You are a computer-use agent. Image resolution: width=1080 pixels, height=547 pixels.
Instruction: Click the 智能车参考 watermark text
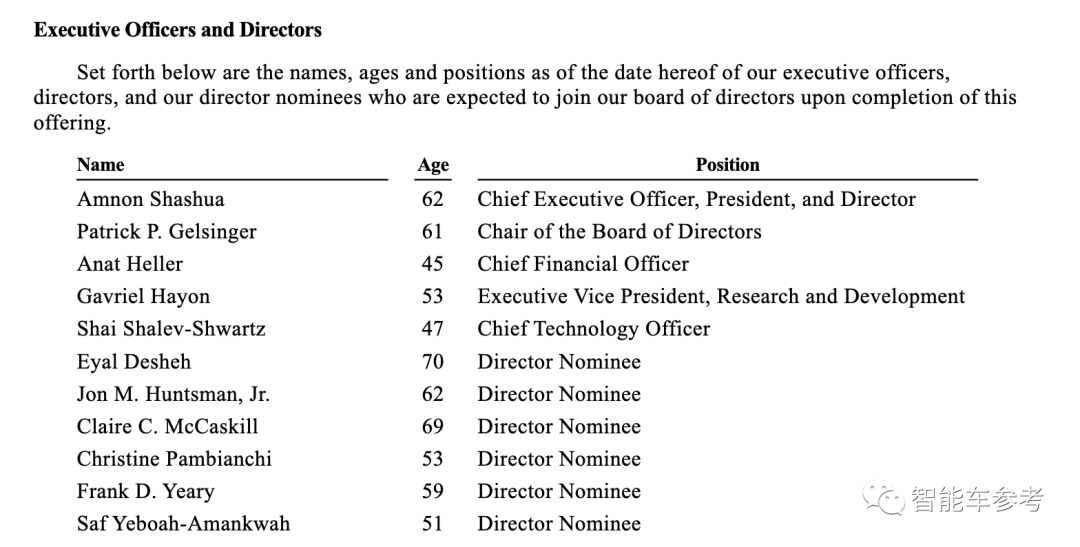(x=978, y=499)
